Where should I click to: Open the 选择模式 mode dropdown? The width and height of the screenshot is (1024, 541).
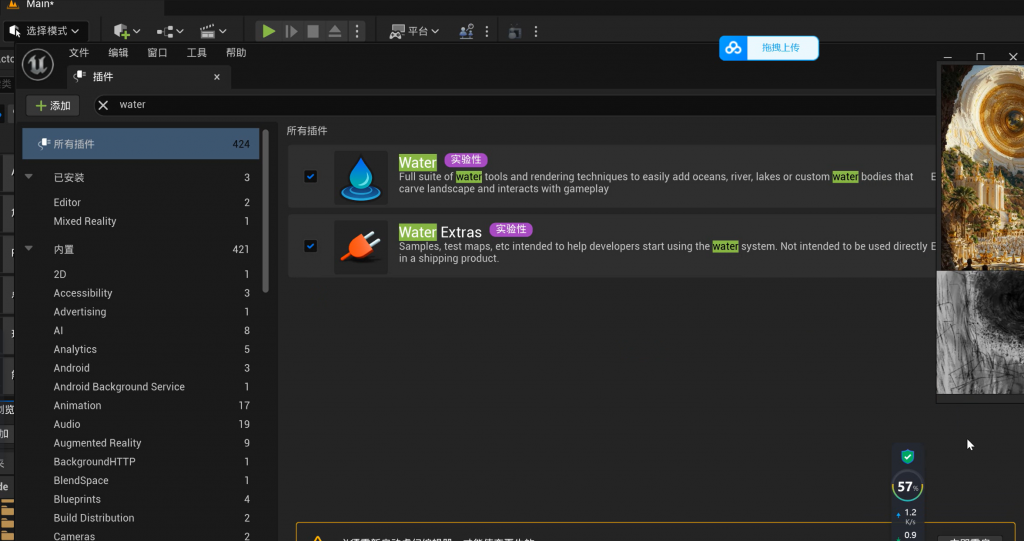pos(44,31)
